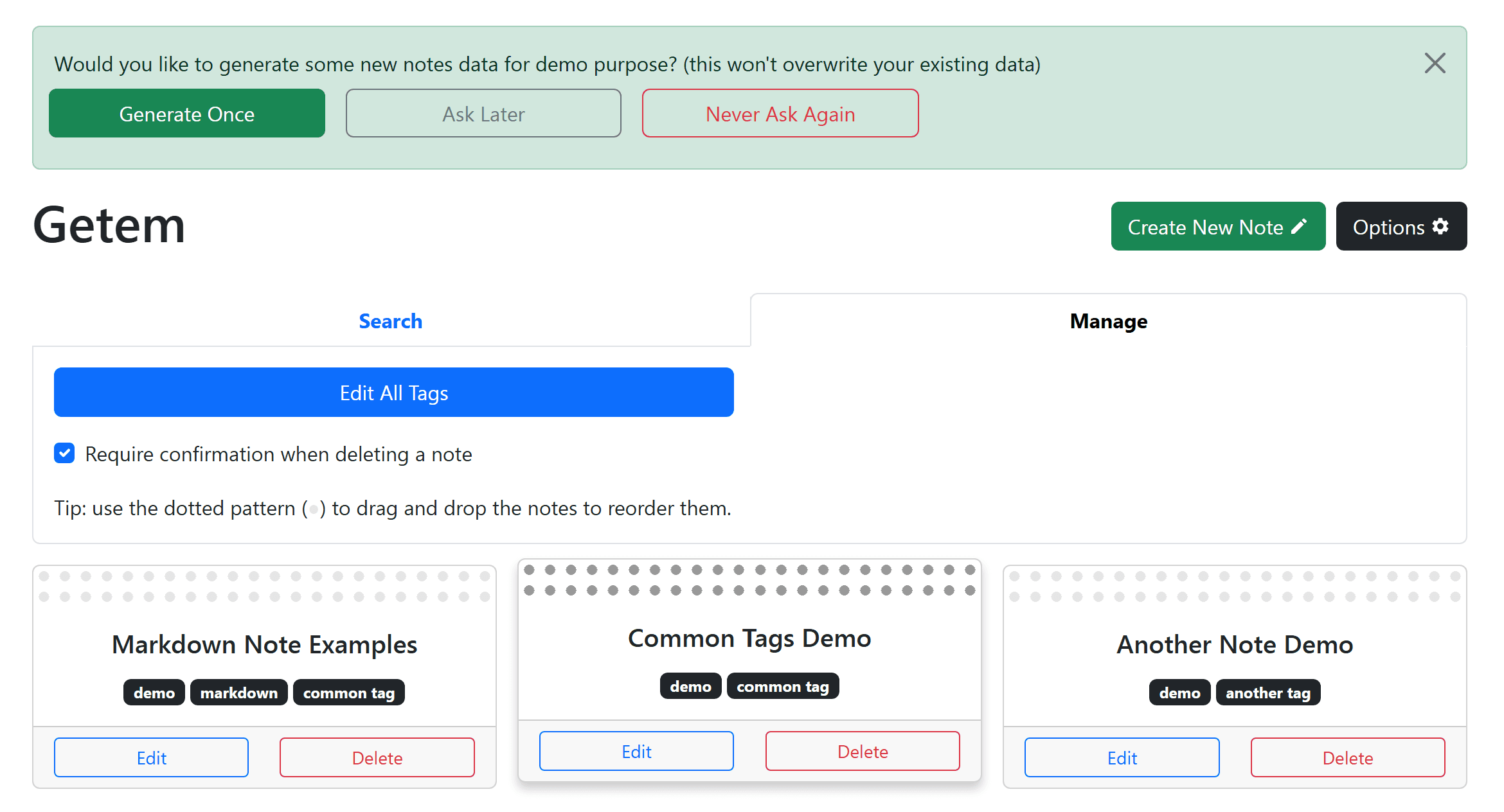Edit the Markdown Note Examples note

(x=152, y=757)
